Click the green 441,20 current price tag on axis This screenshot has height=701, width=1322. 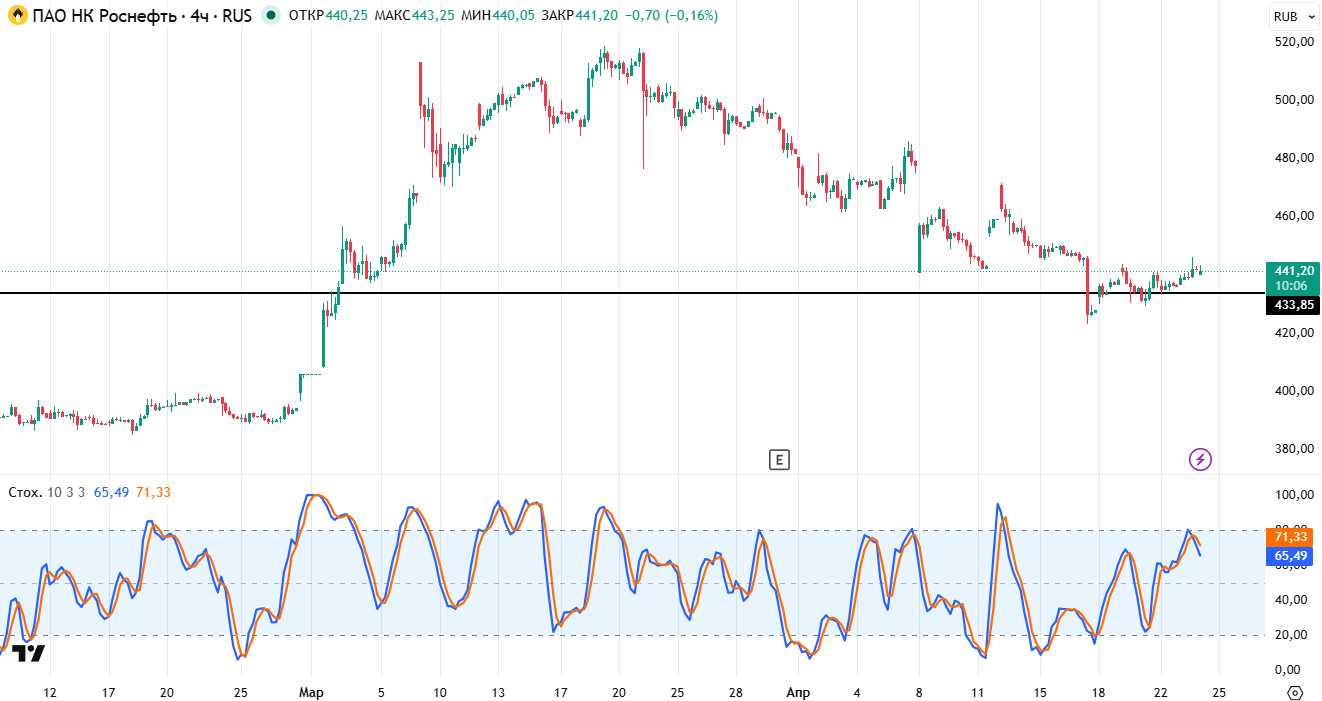pyautogui.click(x=1292, y=270)
